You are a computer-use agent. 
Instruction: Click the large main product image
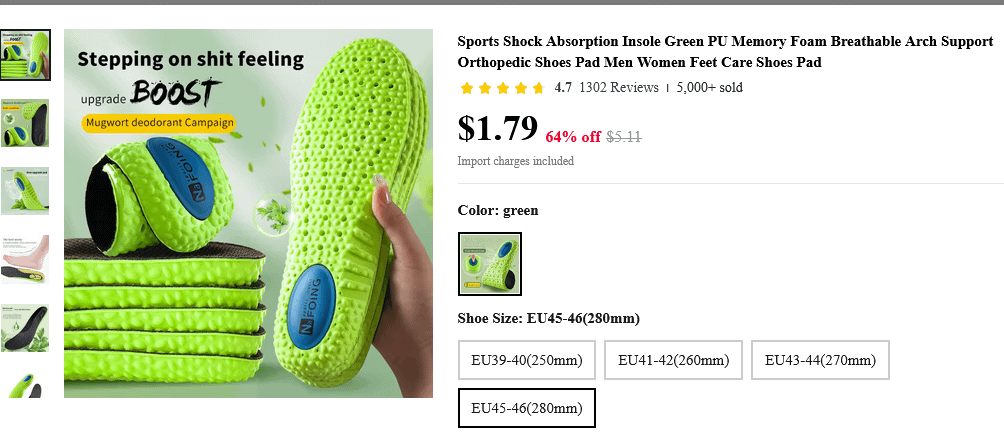point(248,213)
